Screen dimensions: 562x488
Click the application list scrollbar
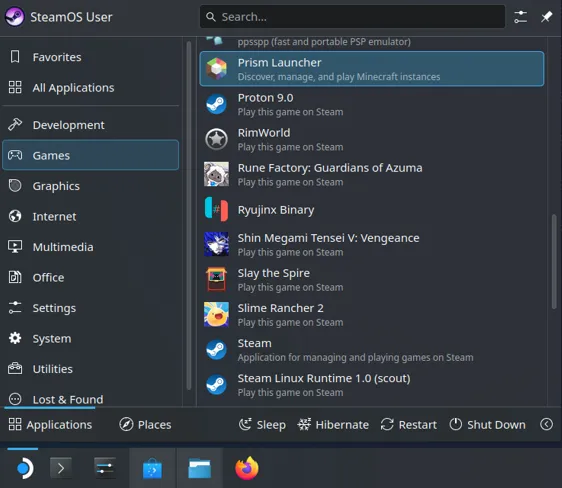click(554, 262)
